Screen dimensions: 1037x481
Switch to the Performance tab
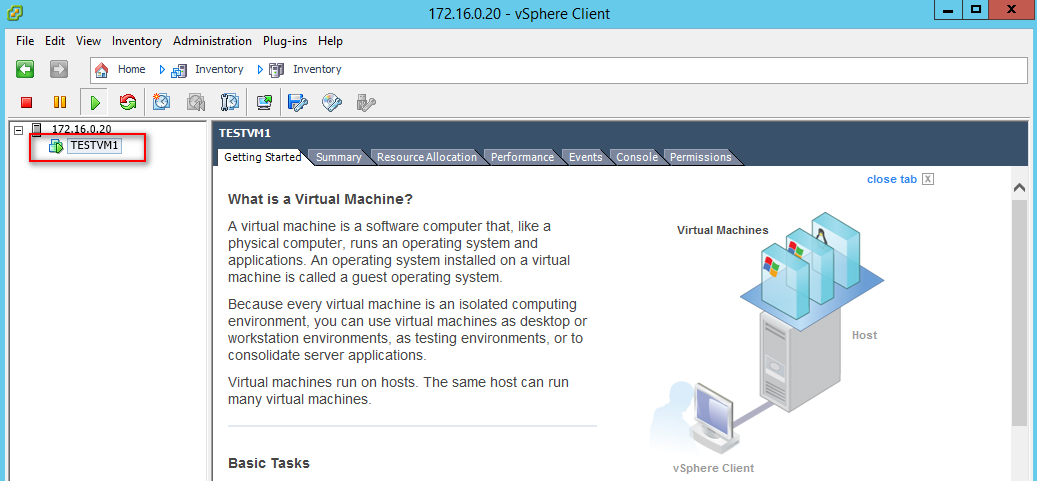tap(522, 157)
